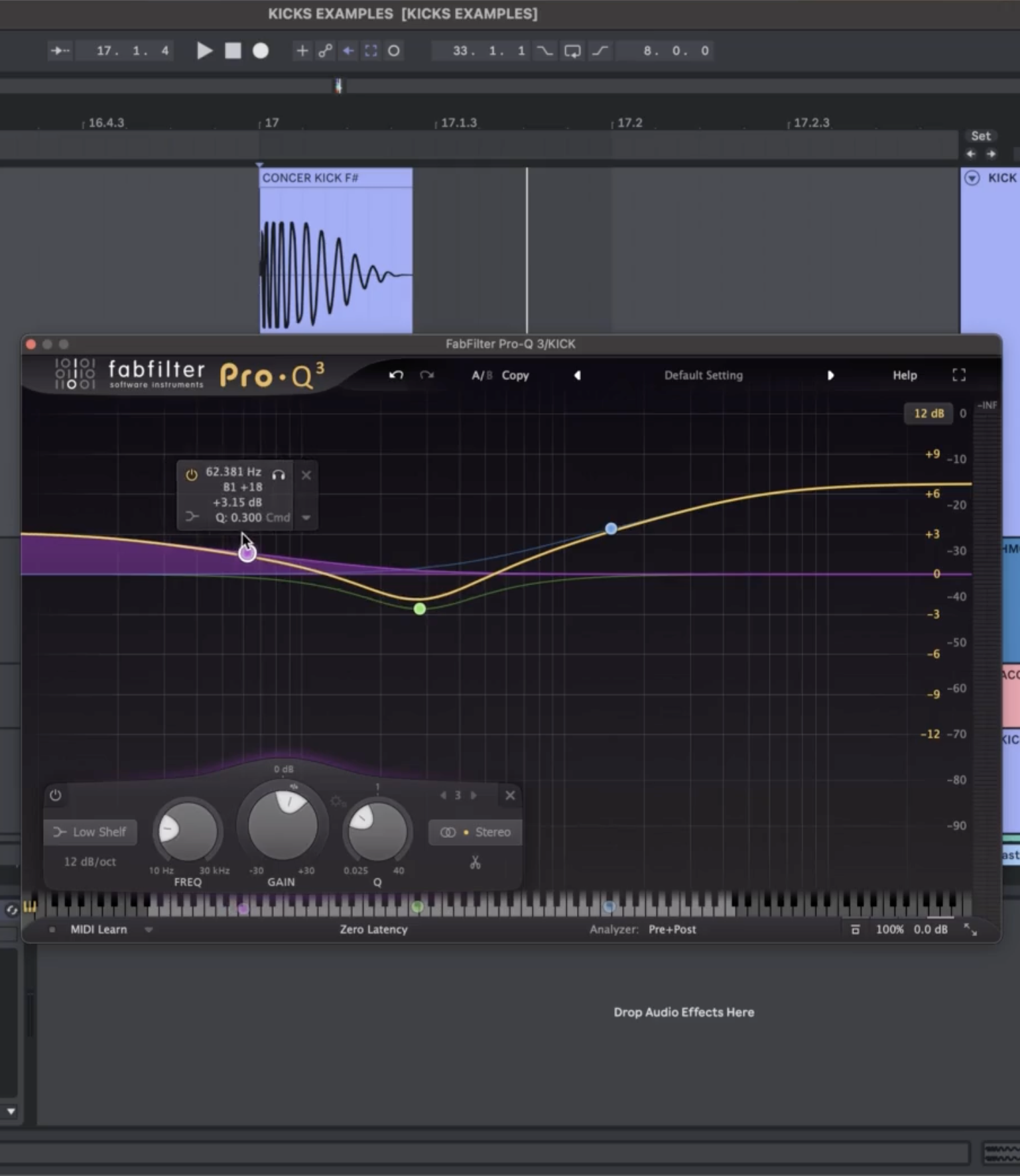Image resolution: width=1020 pixels, height=1176 pixels.
Task: Click Undo in Pro-Q 3
Action: pos(396,375)
